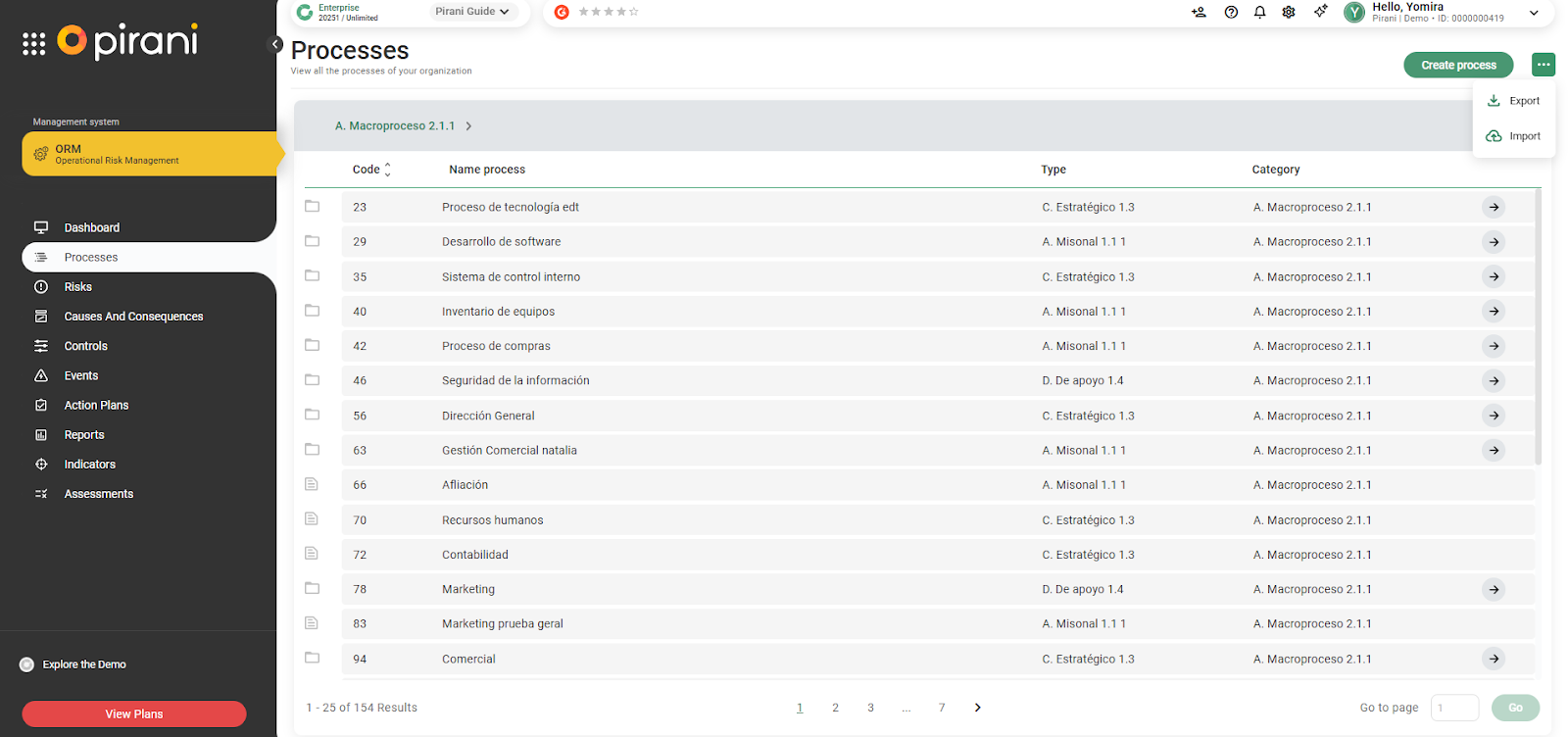Open folder icon for Proceso de tecnología edt
The width and height of the screenshot is (1568, 737).
pyautogui.click(x=312, y=207)
